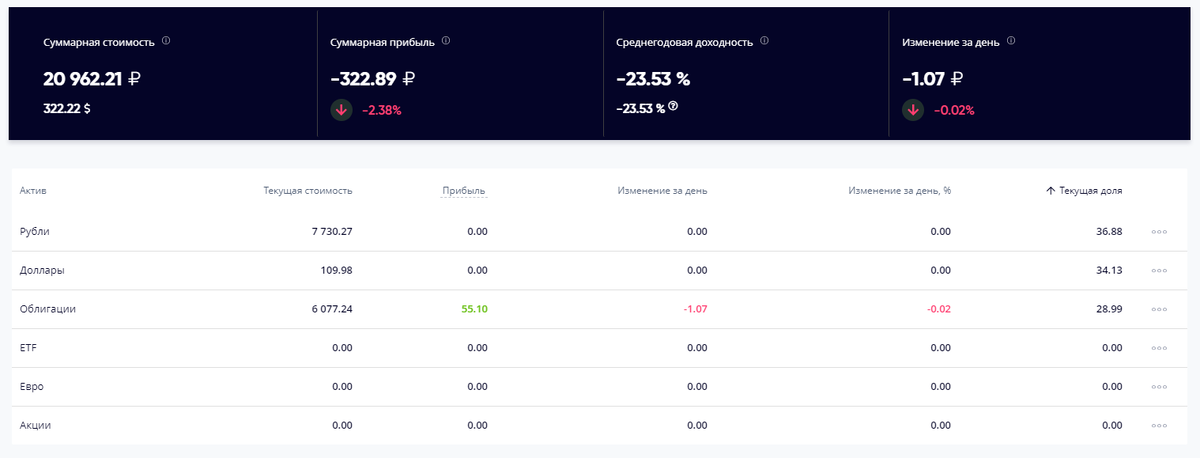Click info icon next to Суммарная прибыль
This screenshot has height=458, width=1200.
(x=446, y=42)
